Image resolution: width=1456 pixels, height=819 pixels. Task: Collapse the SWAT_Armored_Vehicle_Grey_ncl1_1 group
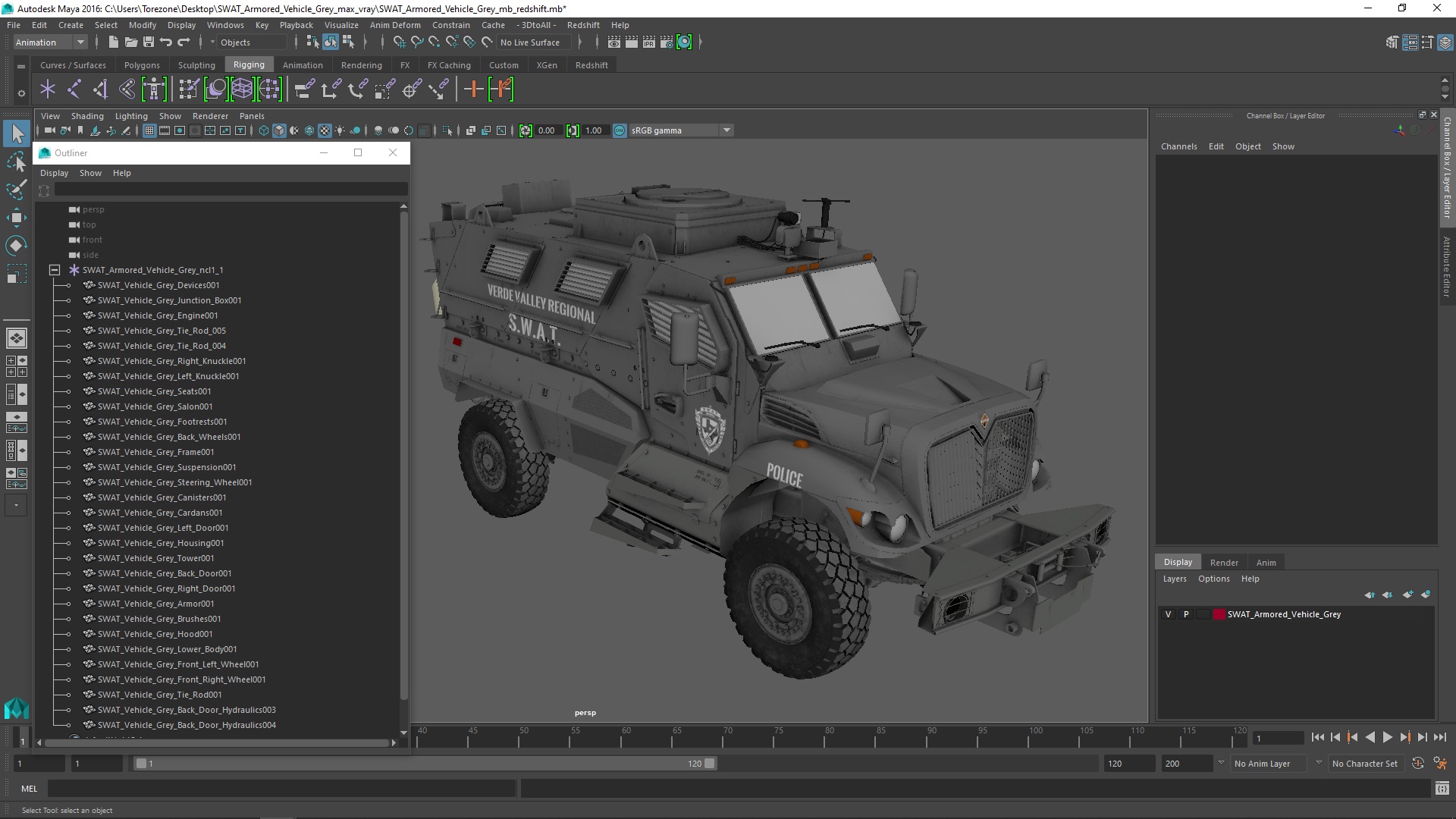point(55,270)
